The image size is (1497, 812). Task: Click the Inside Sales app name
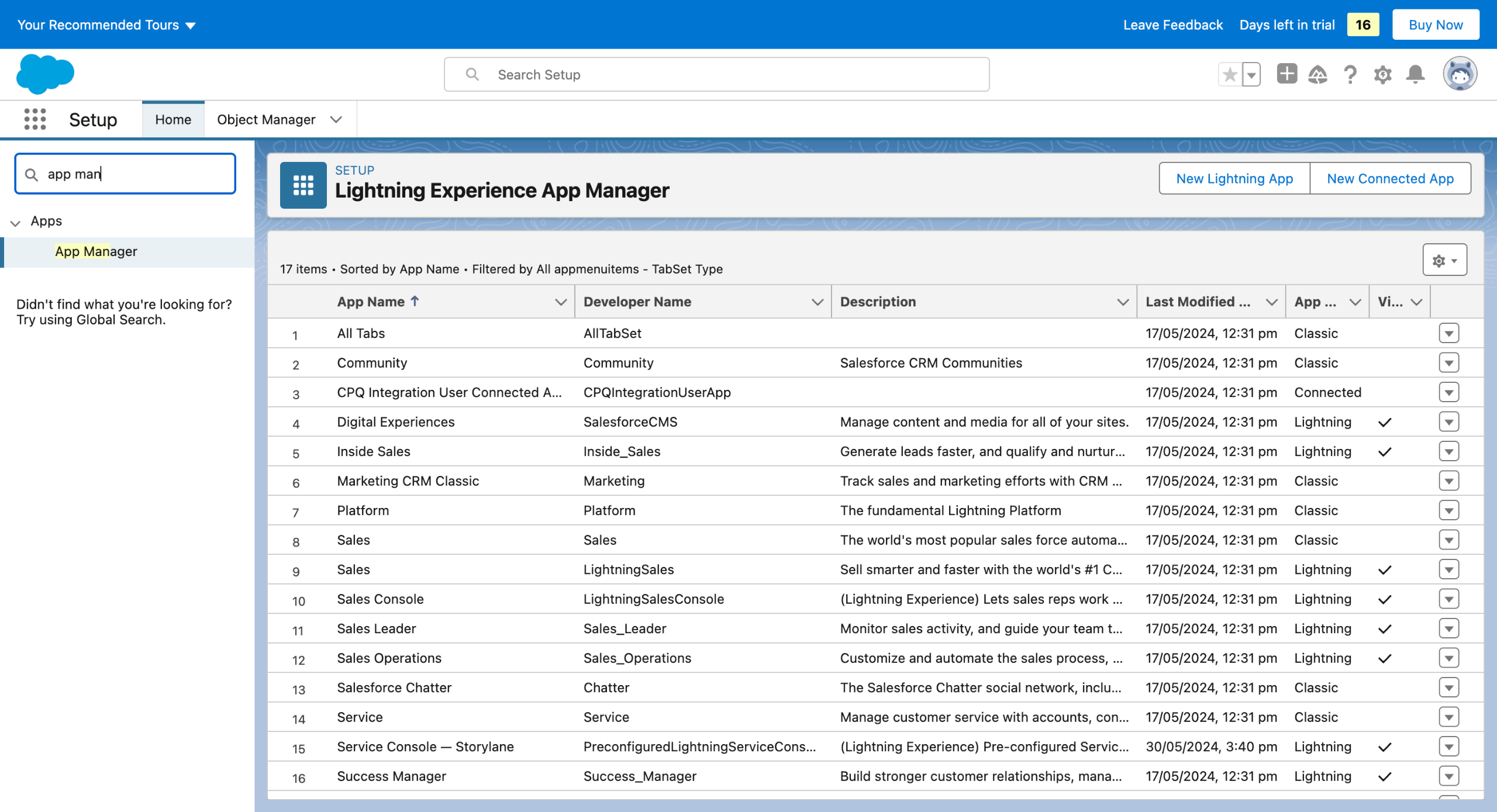(x=374, y=451)
